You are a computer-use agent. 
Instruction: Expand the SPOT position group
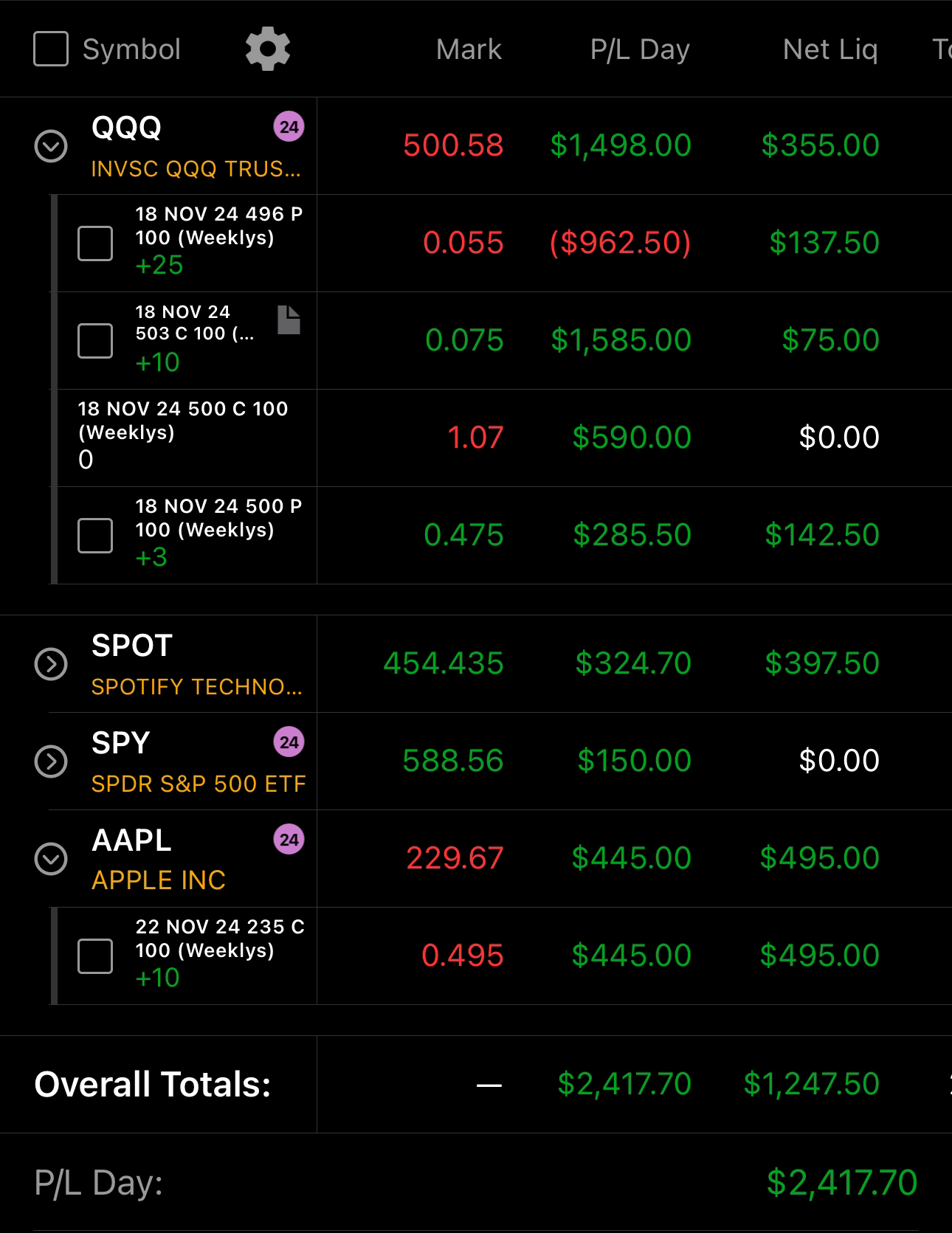pos(51,664)
